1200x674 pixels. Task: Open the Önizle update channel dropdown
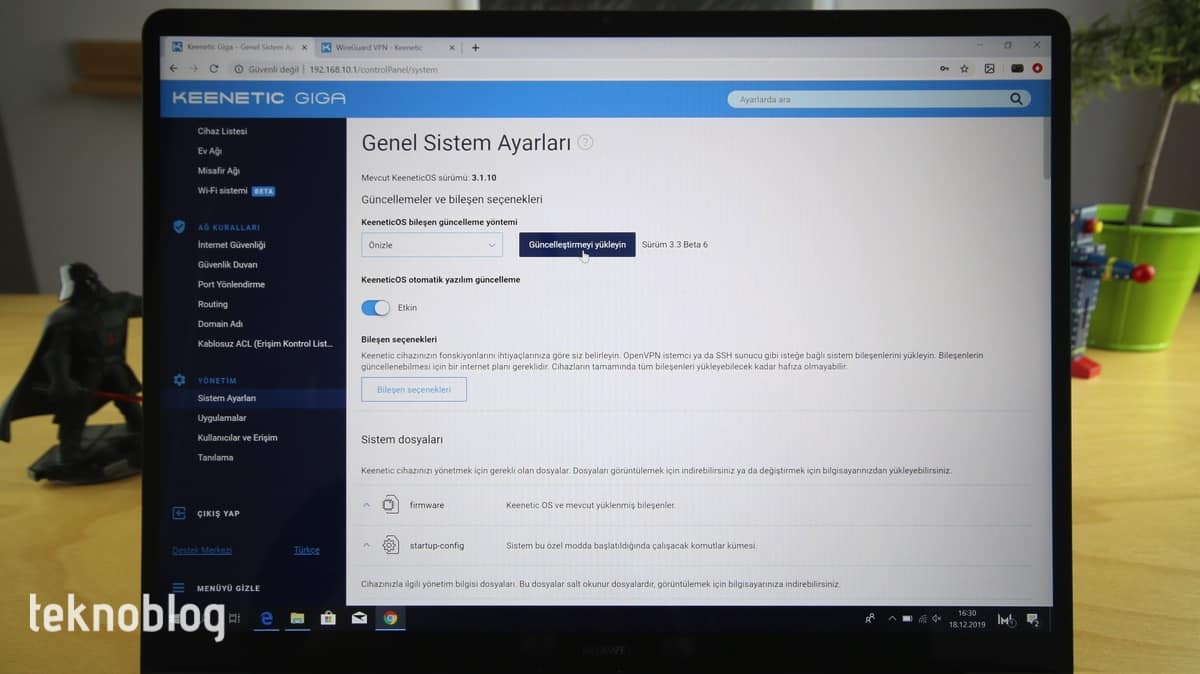(432, 245)
